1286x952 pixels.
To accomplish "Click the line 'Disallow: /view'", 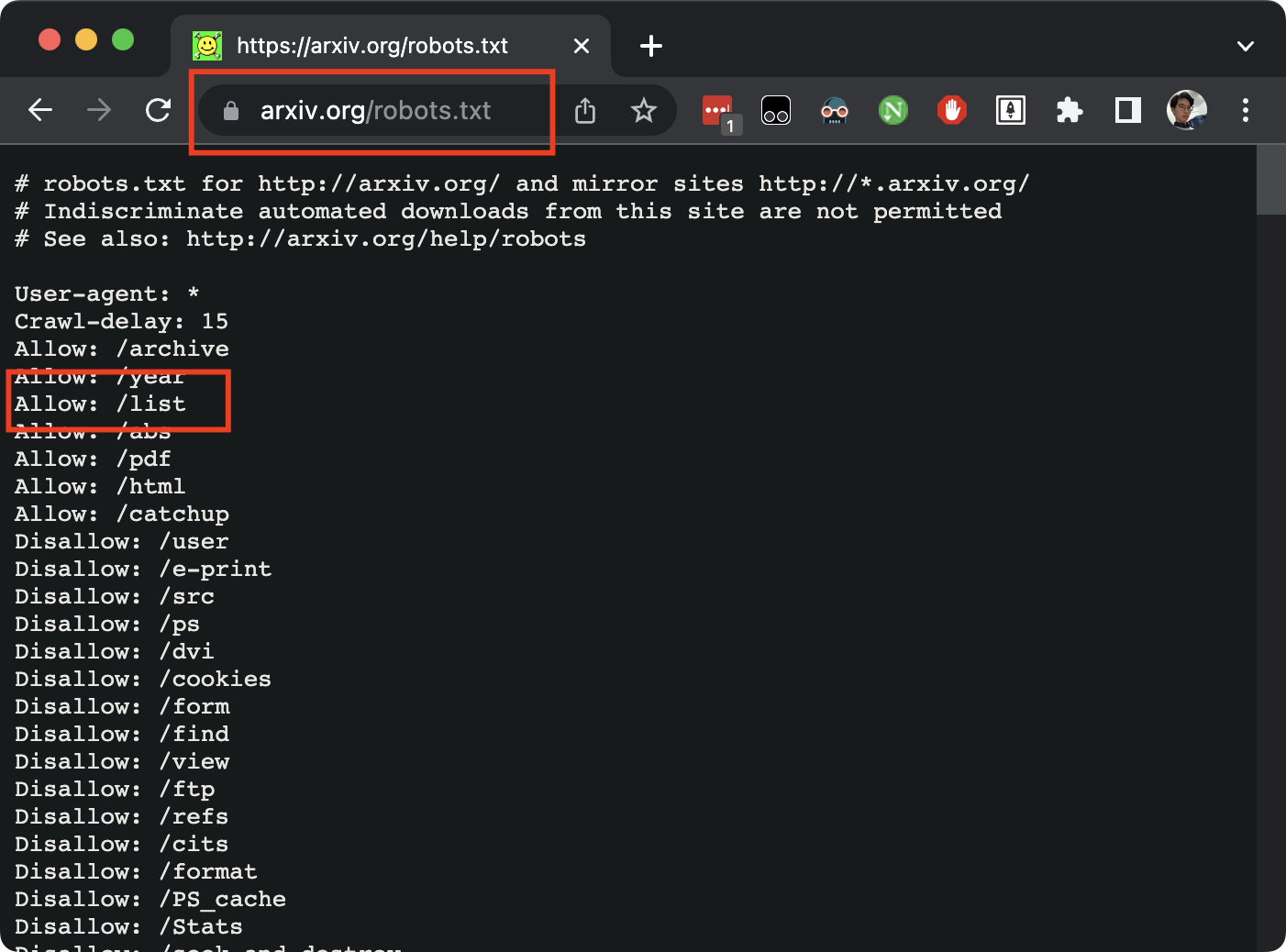I will point(122,762).
